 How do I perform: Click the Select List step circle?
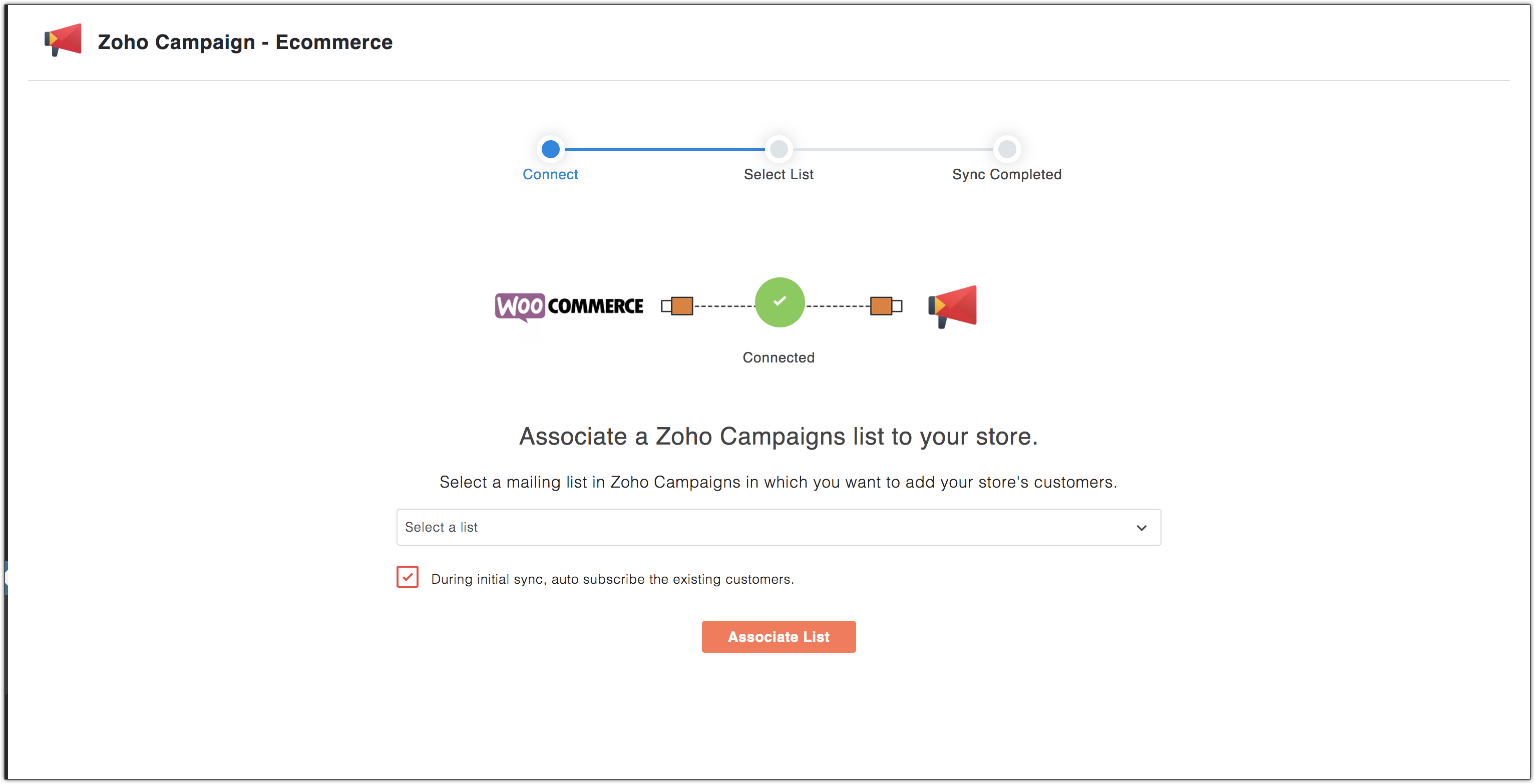click(778, 150)
